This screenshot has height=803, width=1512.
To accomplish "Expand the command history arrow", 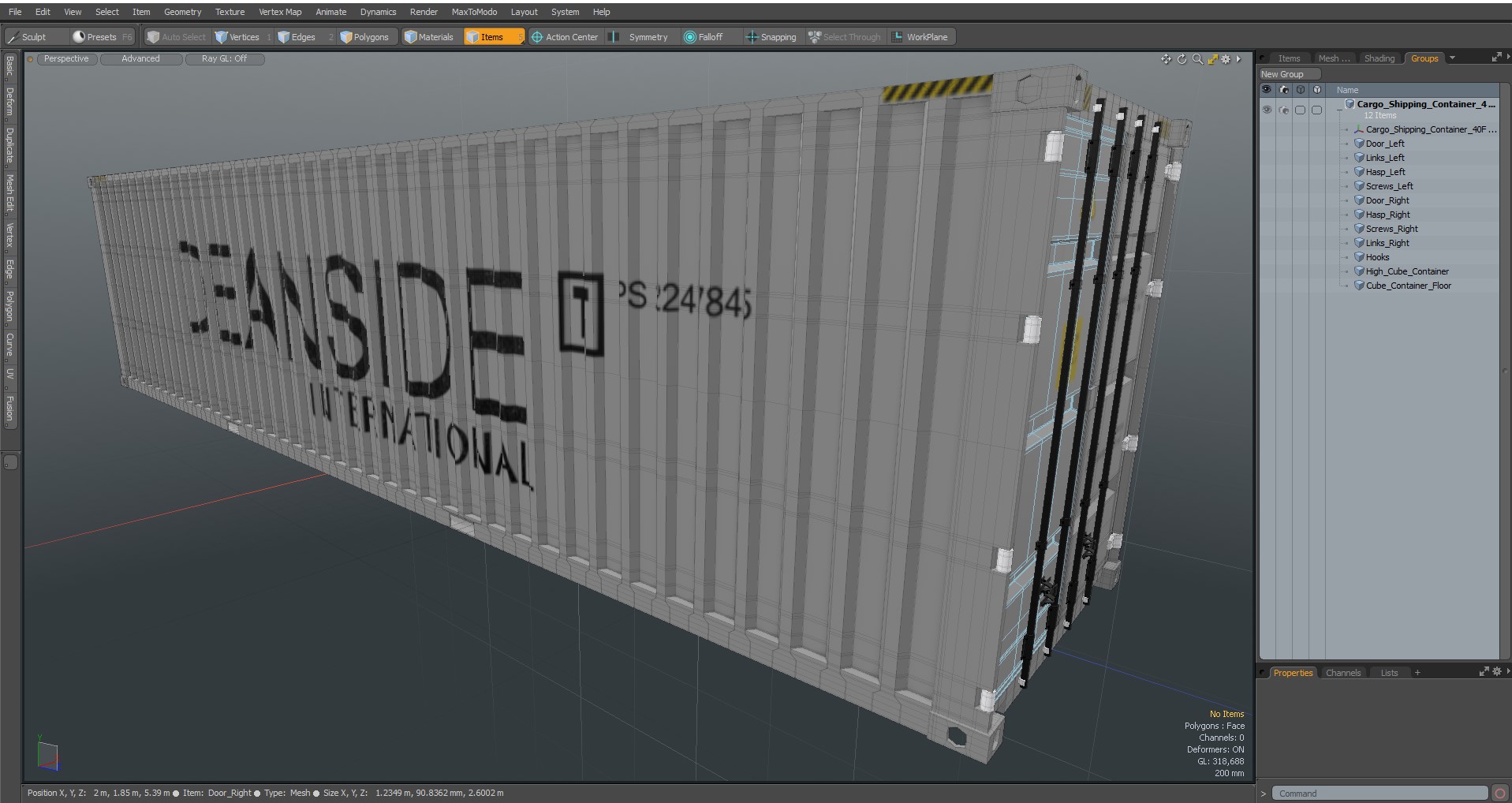I will 1263,794.
